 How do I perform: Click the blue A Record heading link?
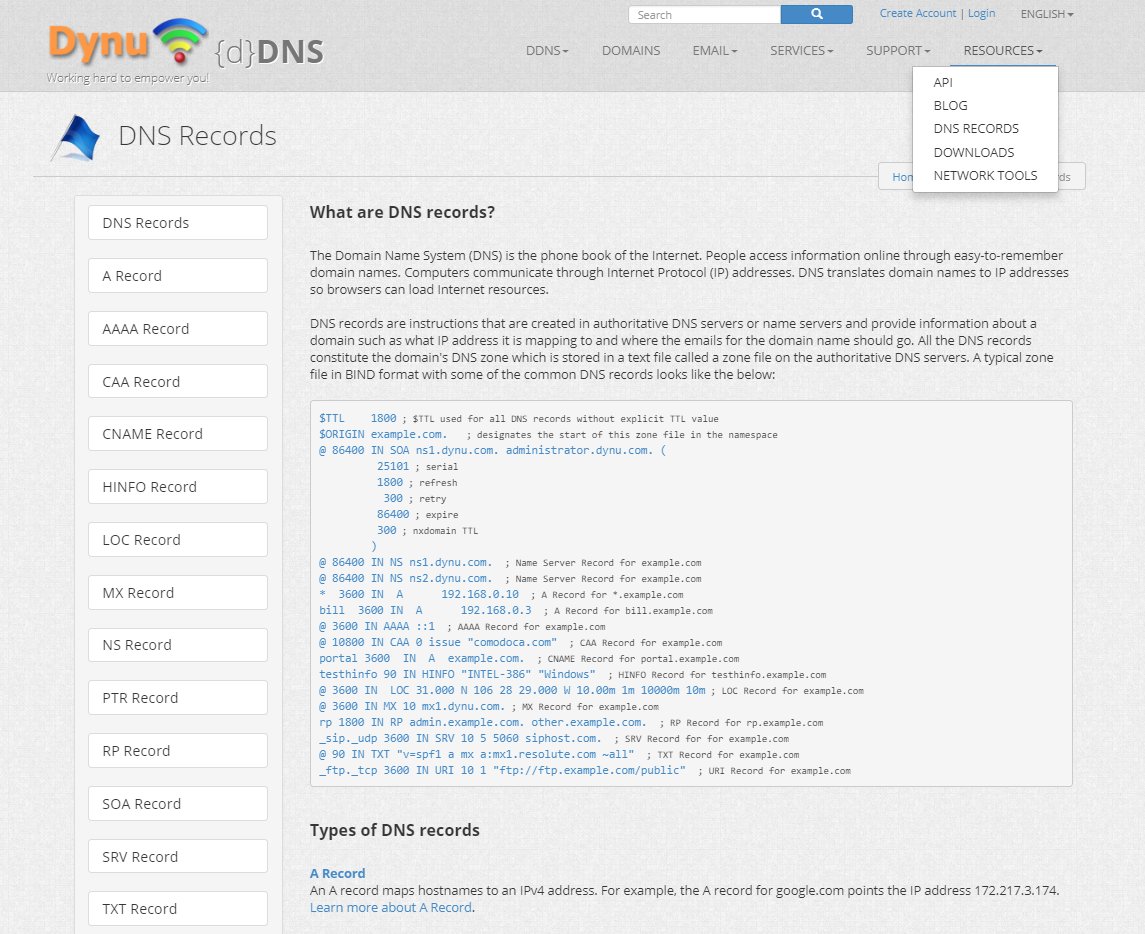point(337,873)
